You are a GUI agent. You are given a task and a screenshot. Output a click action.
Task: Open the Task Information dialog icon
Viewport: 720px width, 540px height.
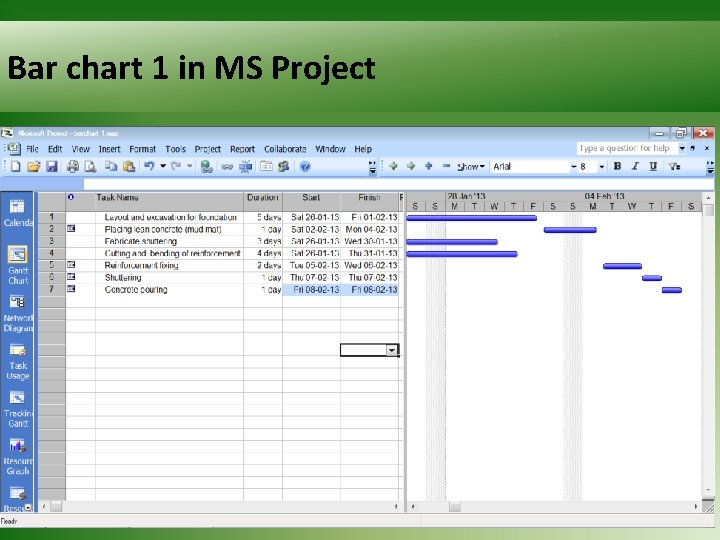point(266,166)
